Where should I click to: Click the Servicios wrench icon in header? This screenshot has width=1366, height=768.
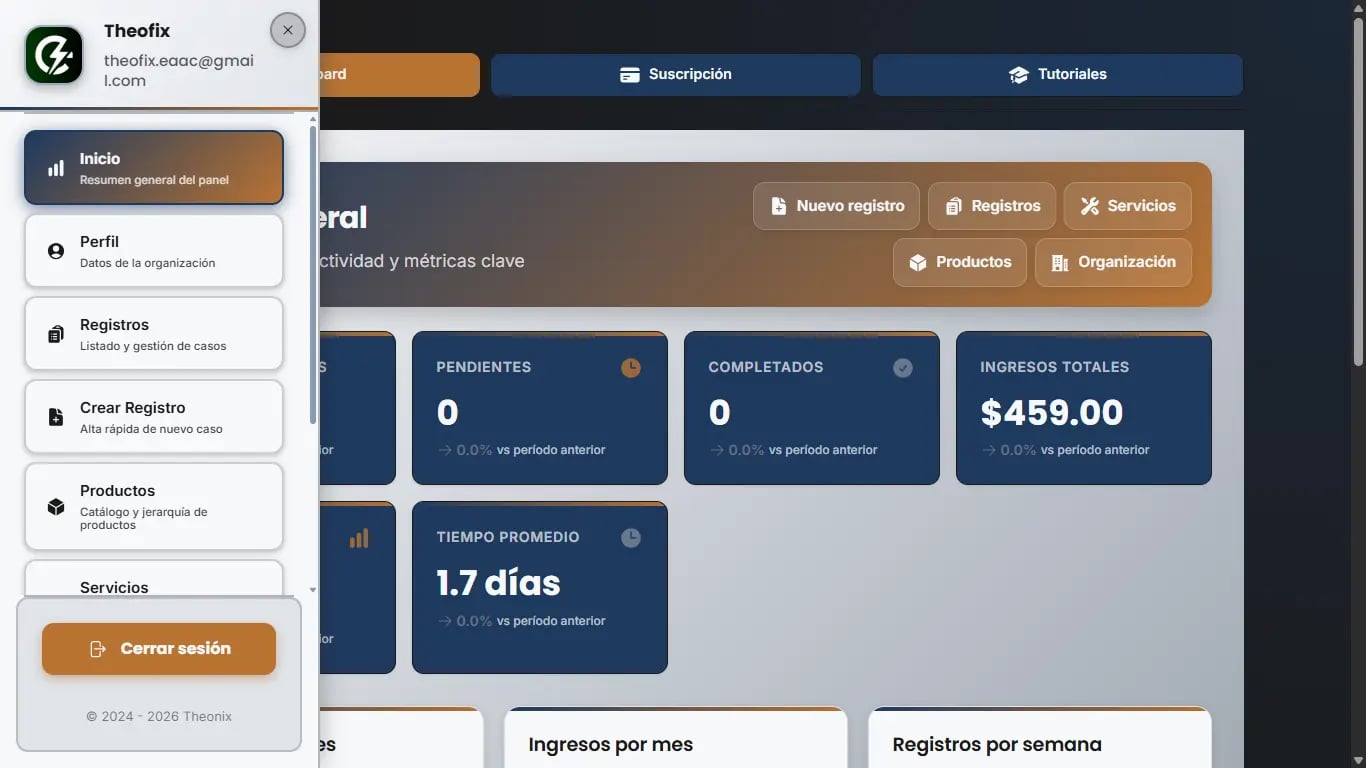point(1090,205)
